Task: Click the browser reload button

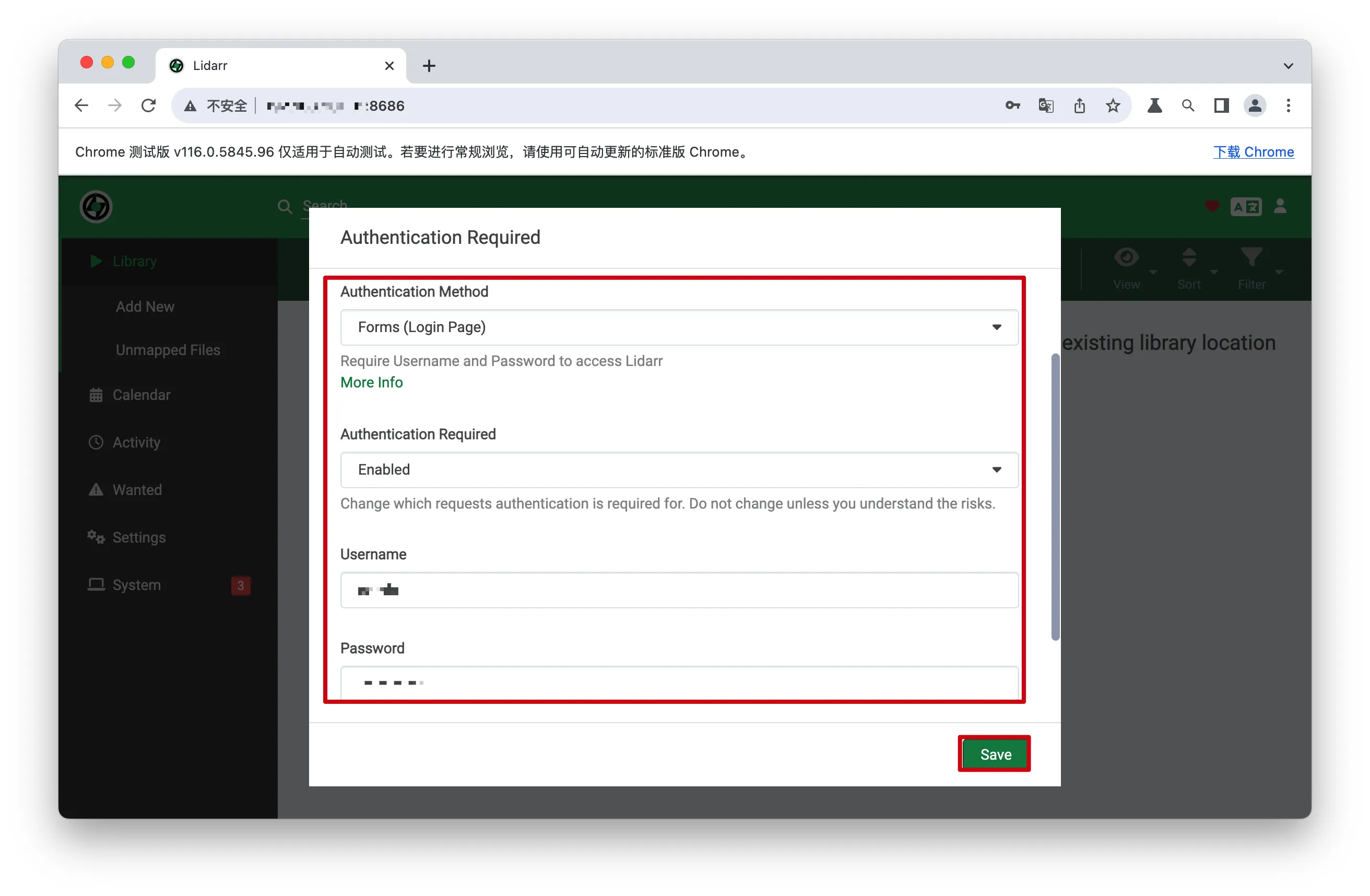Action: 148,106
